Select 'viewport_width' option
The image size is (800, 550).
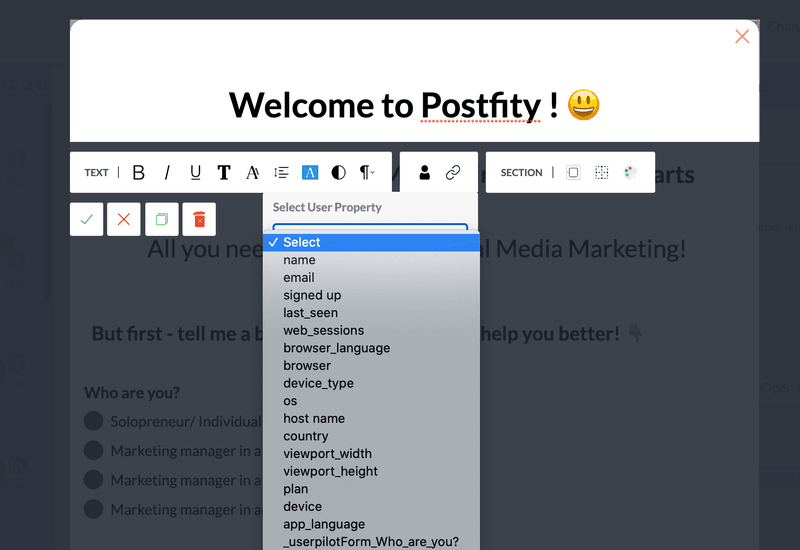click(371, 454)
